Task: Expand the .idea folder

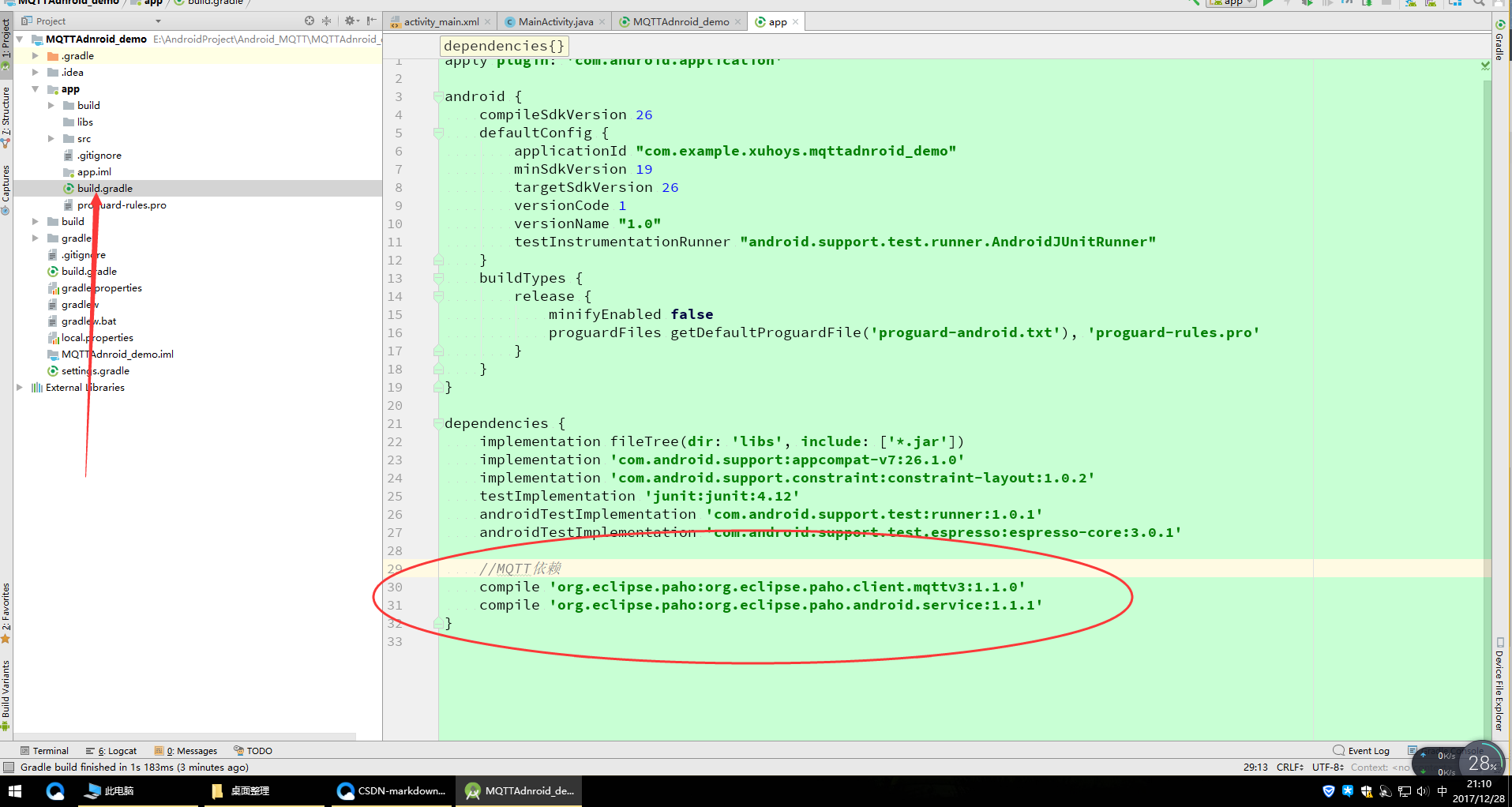Action: pyautogui.click(x=35, y=72)
